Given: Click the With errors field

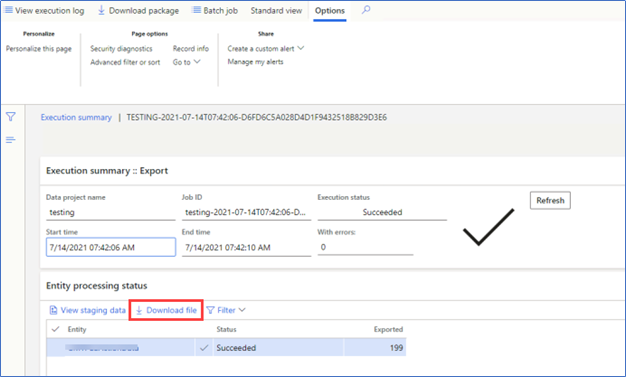Looking at the screenshot, I should pos(365,247).
